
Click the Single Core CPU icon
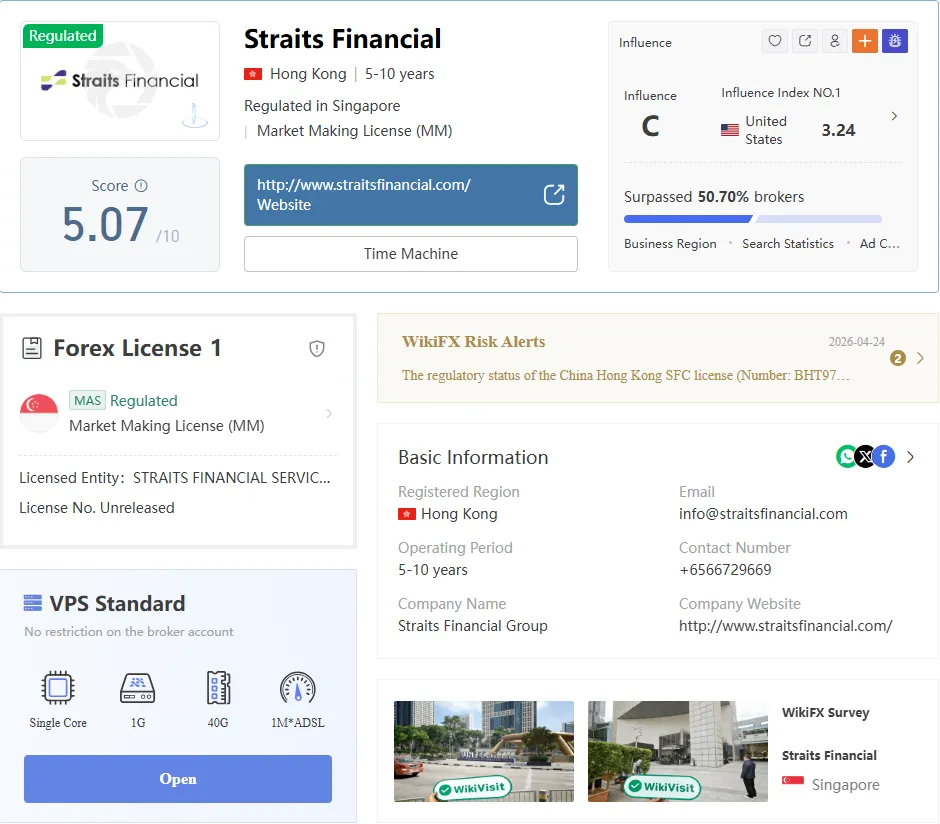pos(58,687)
